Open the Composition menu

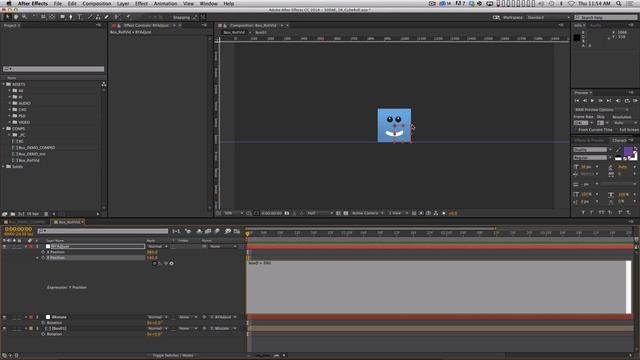(97, 3)
